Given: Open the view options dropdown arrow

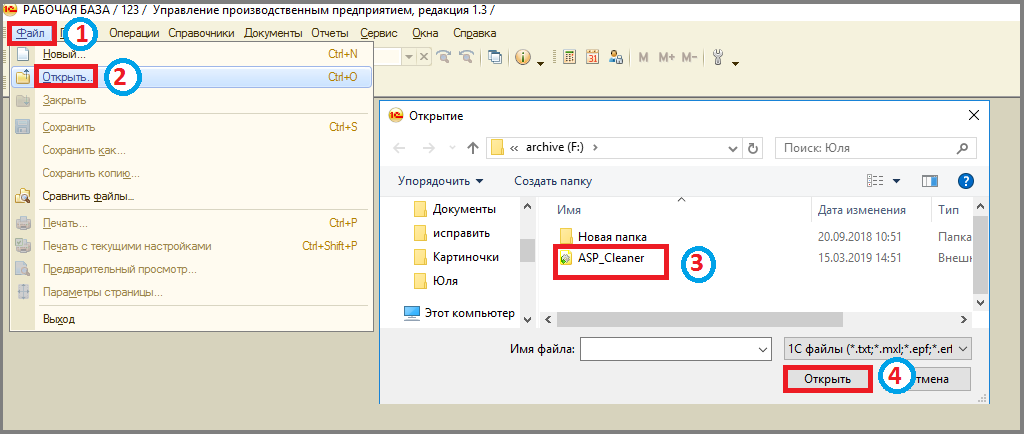Looking at the screenshot, I should point(897,181).
